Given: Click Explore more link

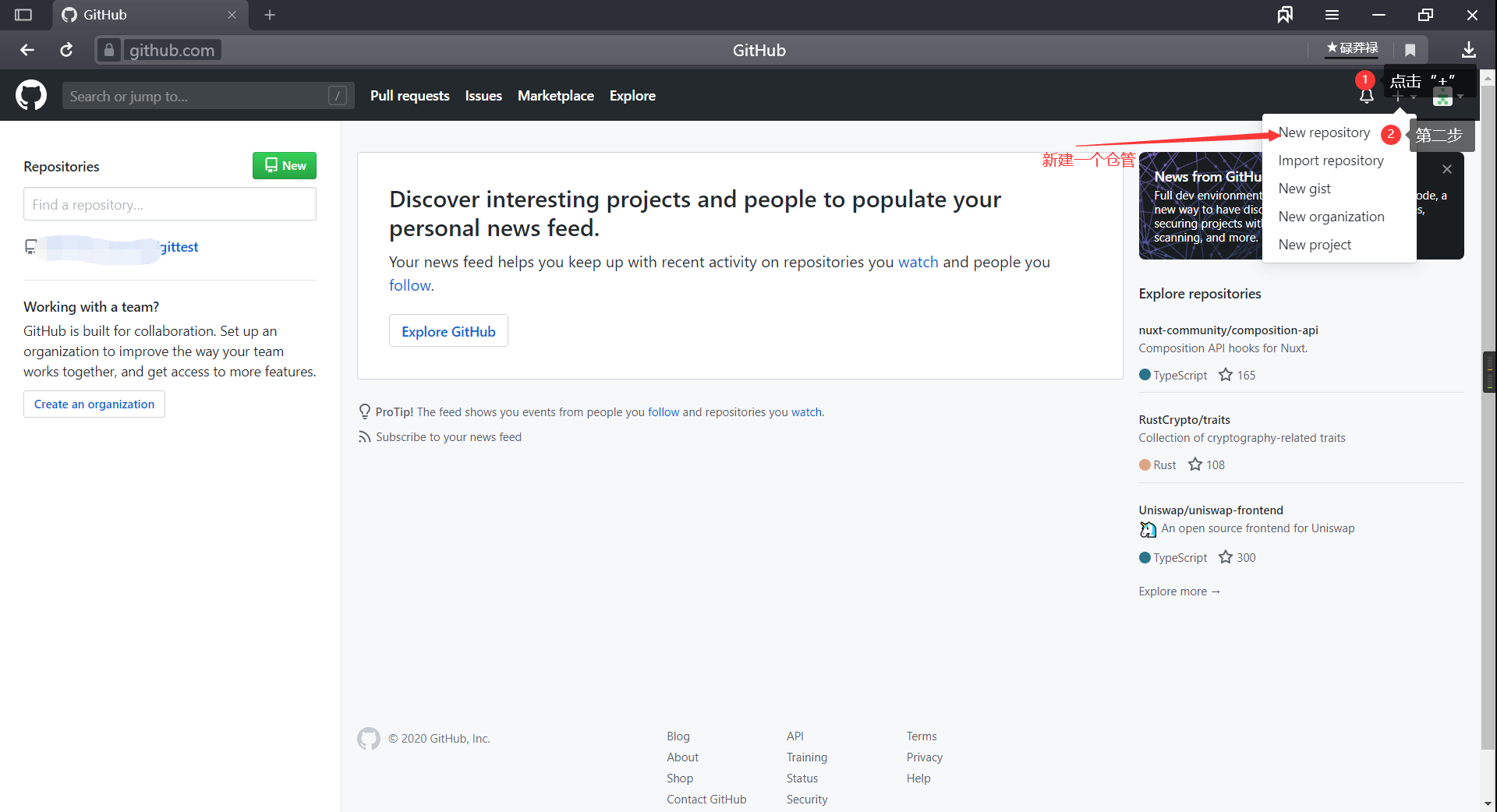Looking at the screenshot, I should click(1179, 591).
